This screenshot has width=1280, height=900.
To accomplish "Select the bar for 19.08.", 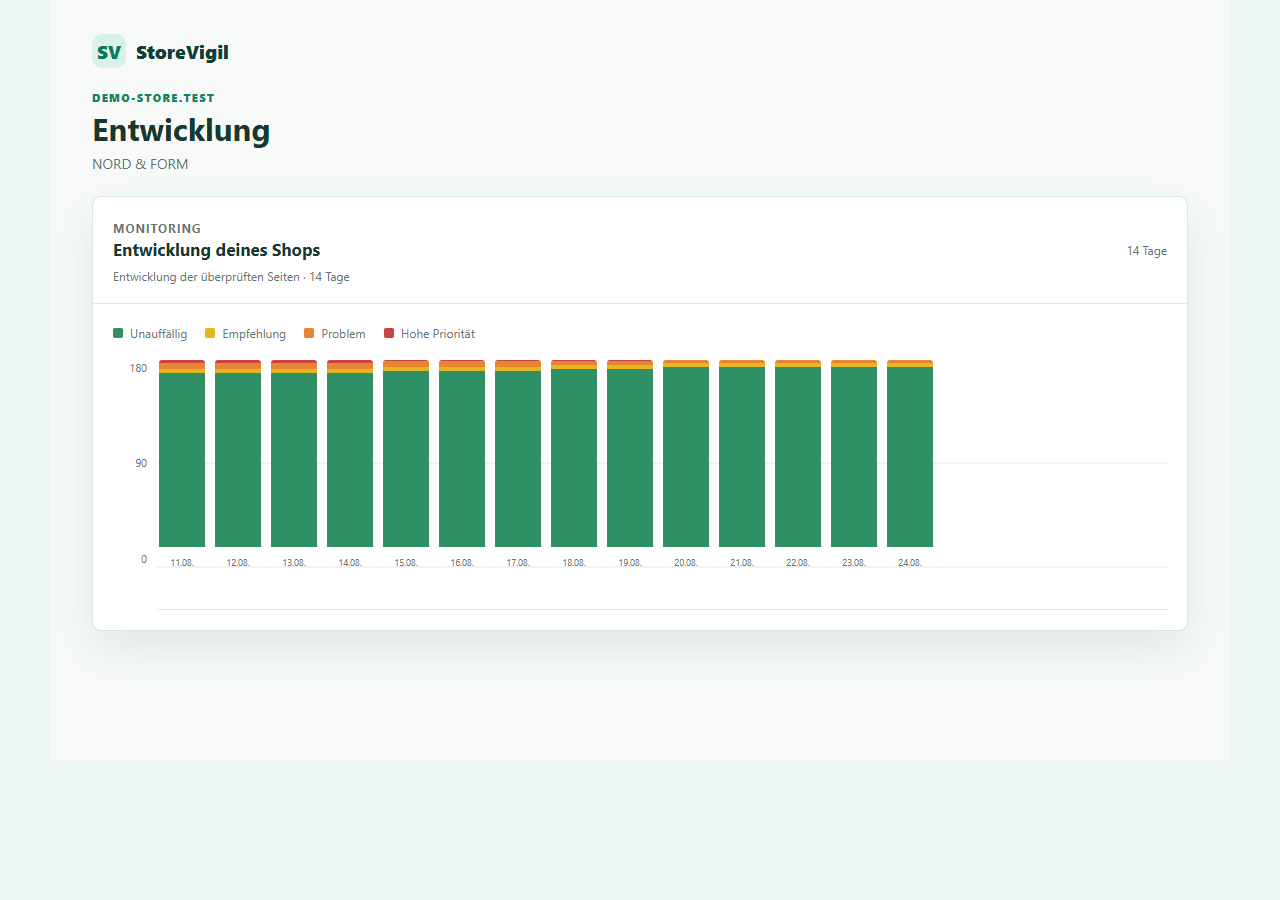I will click(x=630, y=453).
